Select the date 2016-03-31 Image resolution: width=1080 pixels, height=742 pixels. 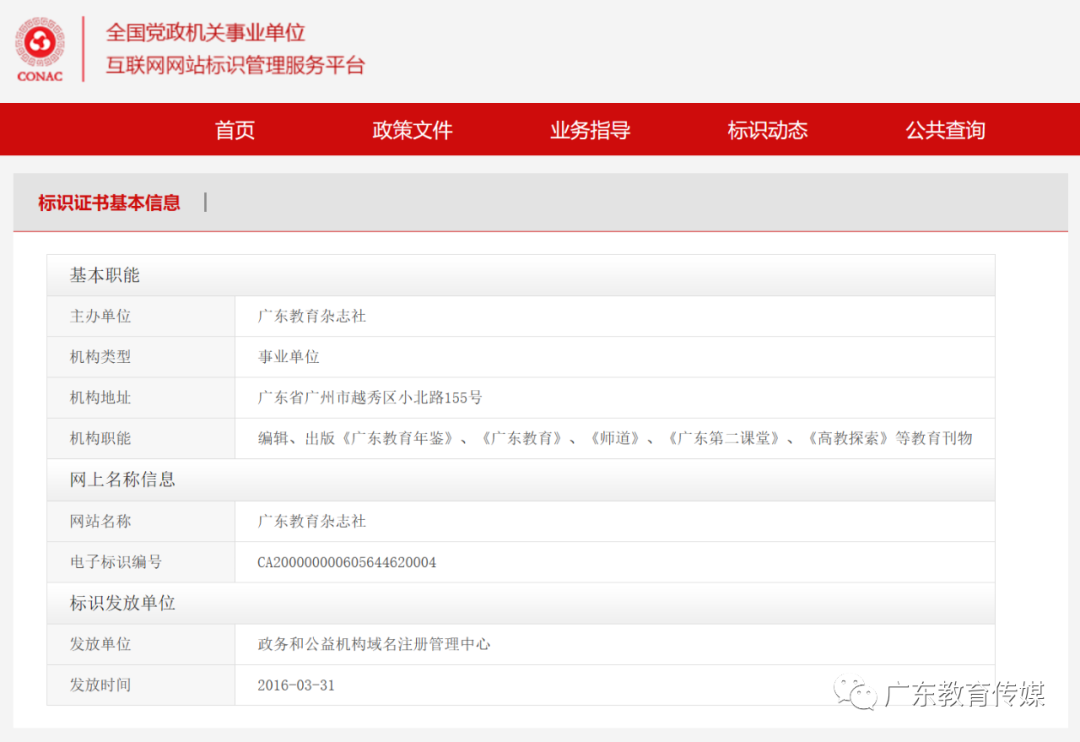point(296,686)
